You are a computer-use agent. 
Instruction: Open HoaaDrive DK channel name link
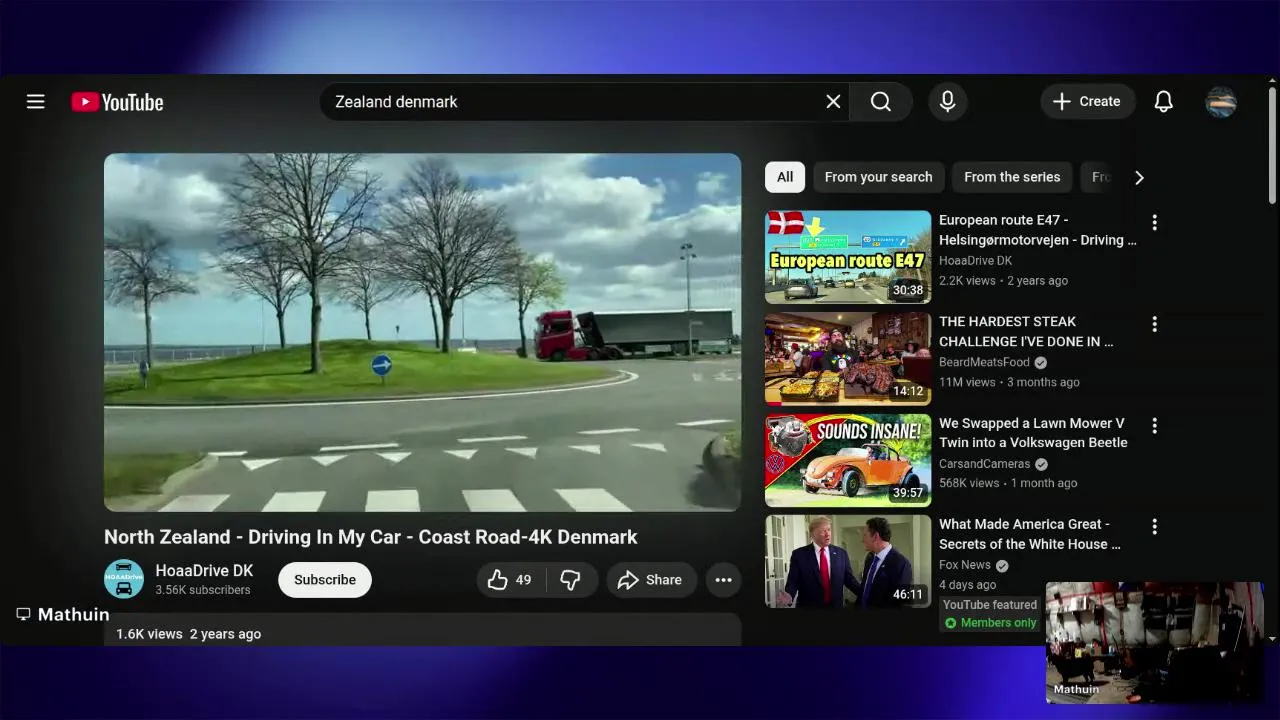tap(204, 571)
